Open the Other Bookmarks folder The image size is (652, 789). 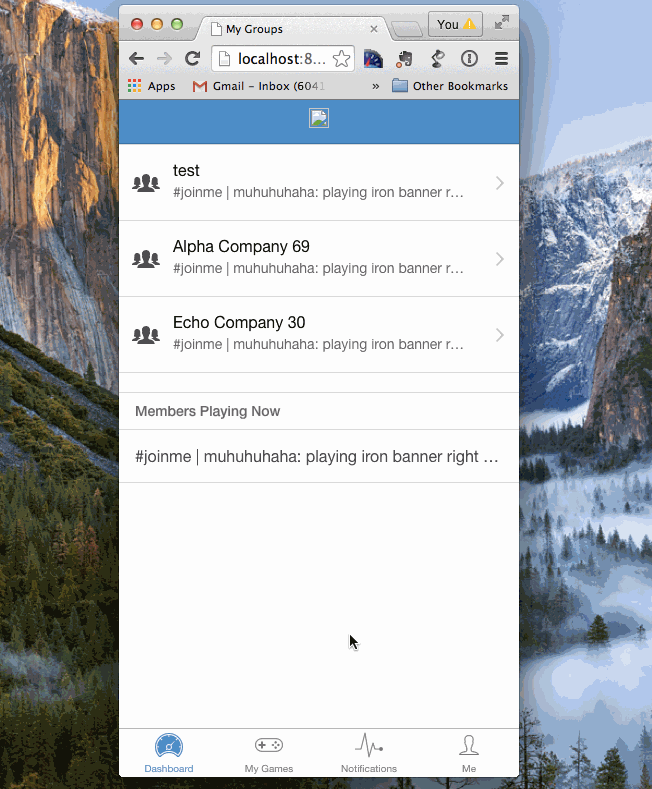tap(450, 86)
